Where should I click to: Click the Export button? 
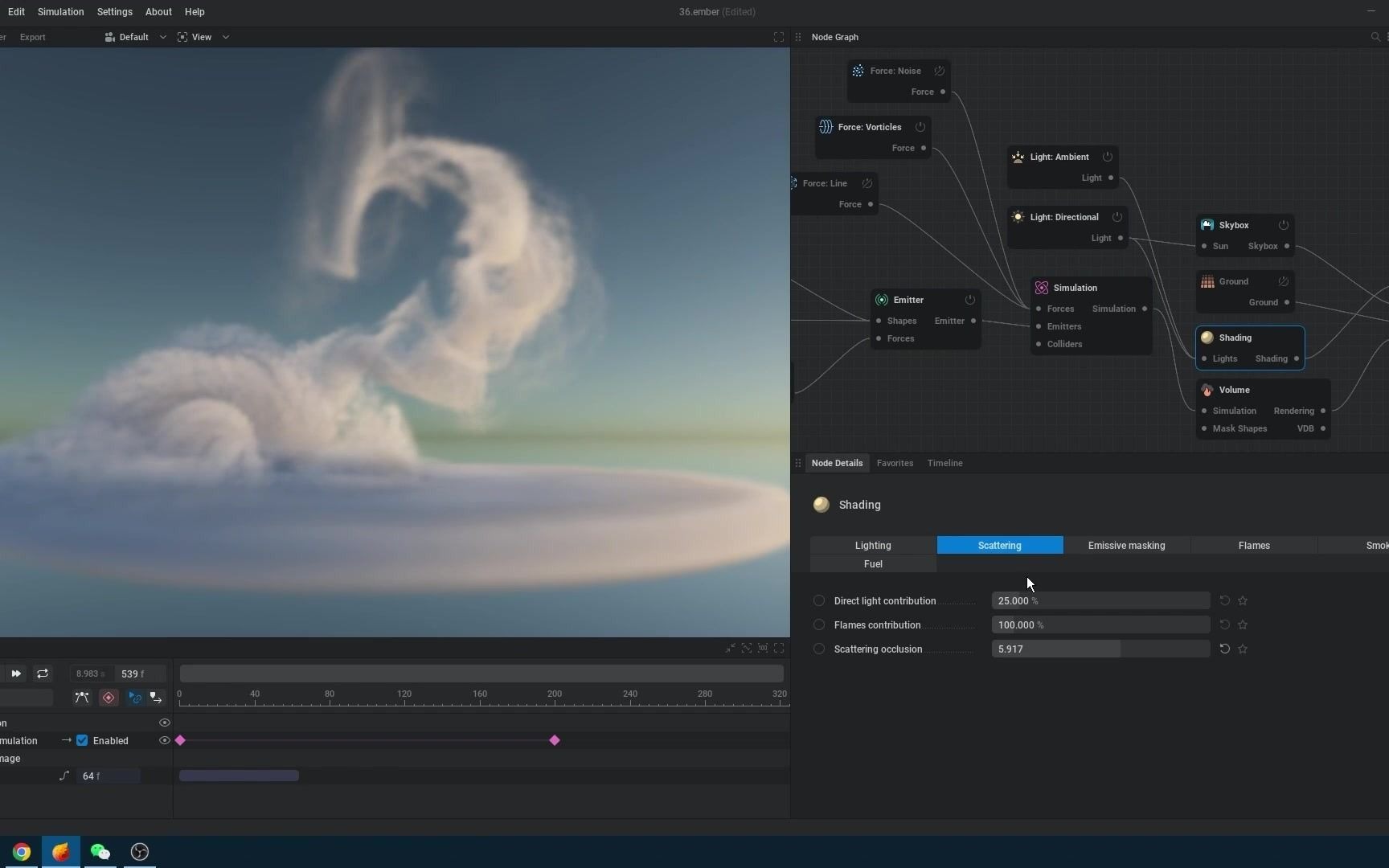pyautogui.click(x=33, y=37)
